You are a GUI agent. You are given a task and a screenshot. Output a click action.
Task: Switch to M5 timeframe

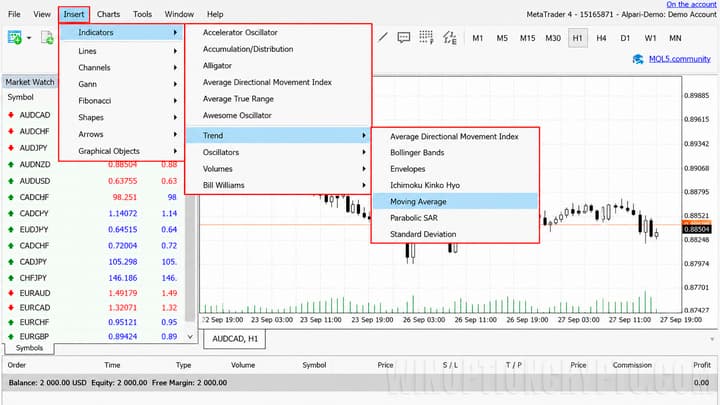point(502,38)
